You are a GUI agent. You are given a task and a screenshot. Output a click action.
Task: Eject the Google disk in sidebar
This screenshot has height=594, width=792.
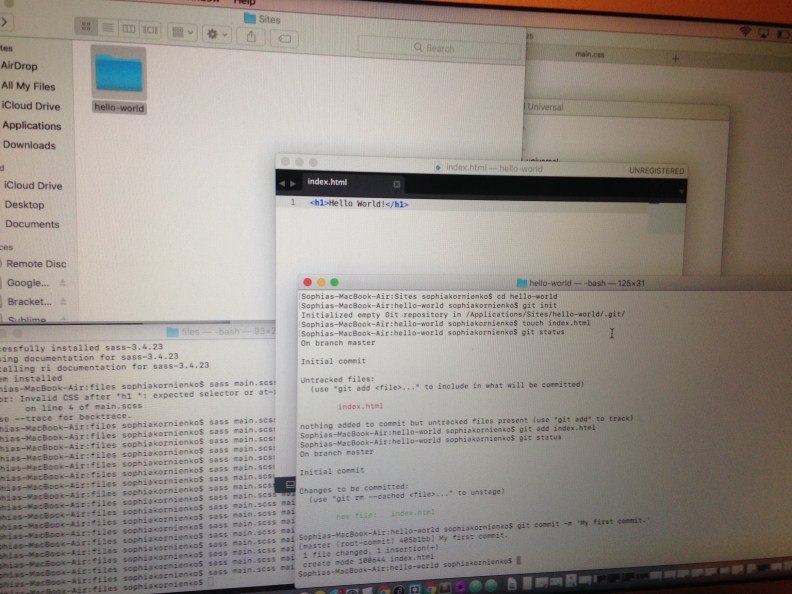tap(62, 283)
